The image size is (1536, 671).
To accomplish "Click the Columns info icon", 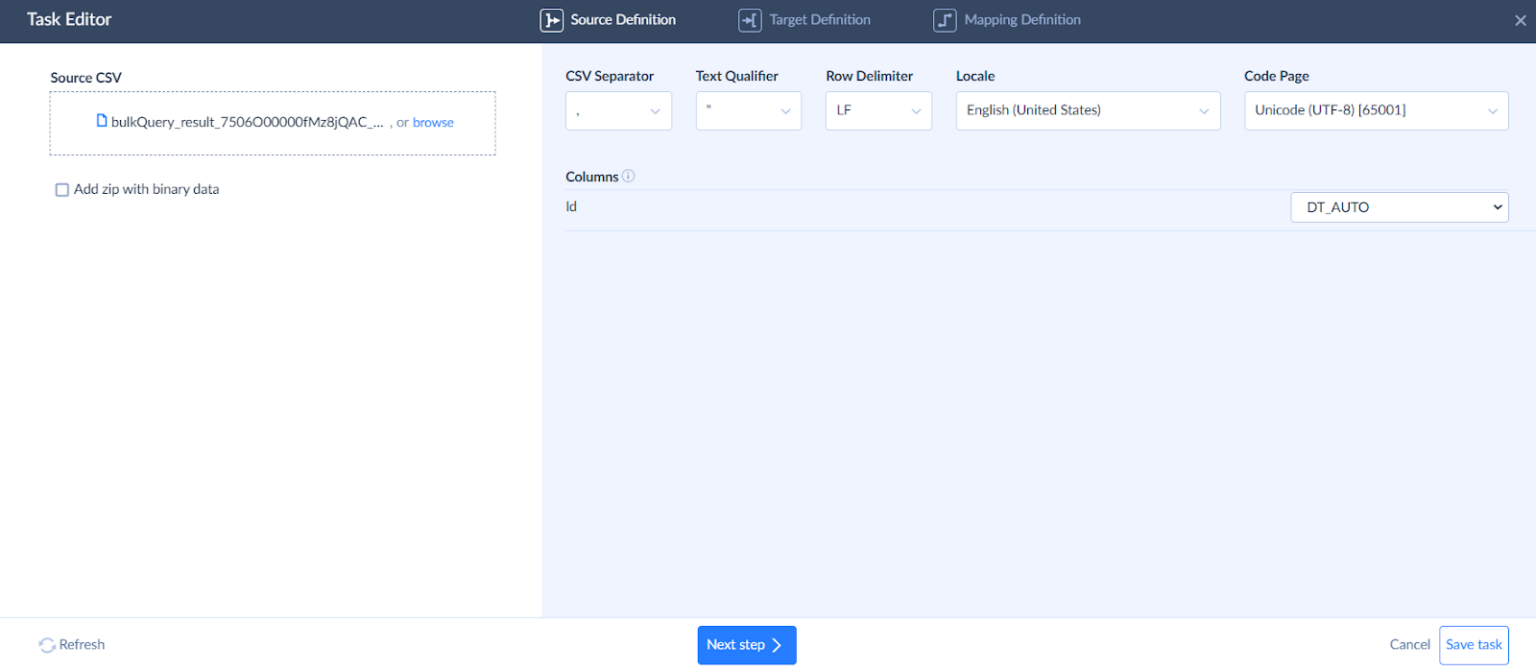I will [628, 176].
